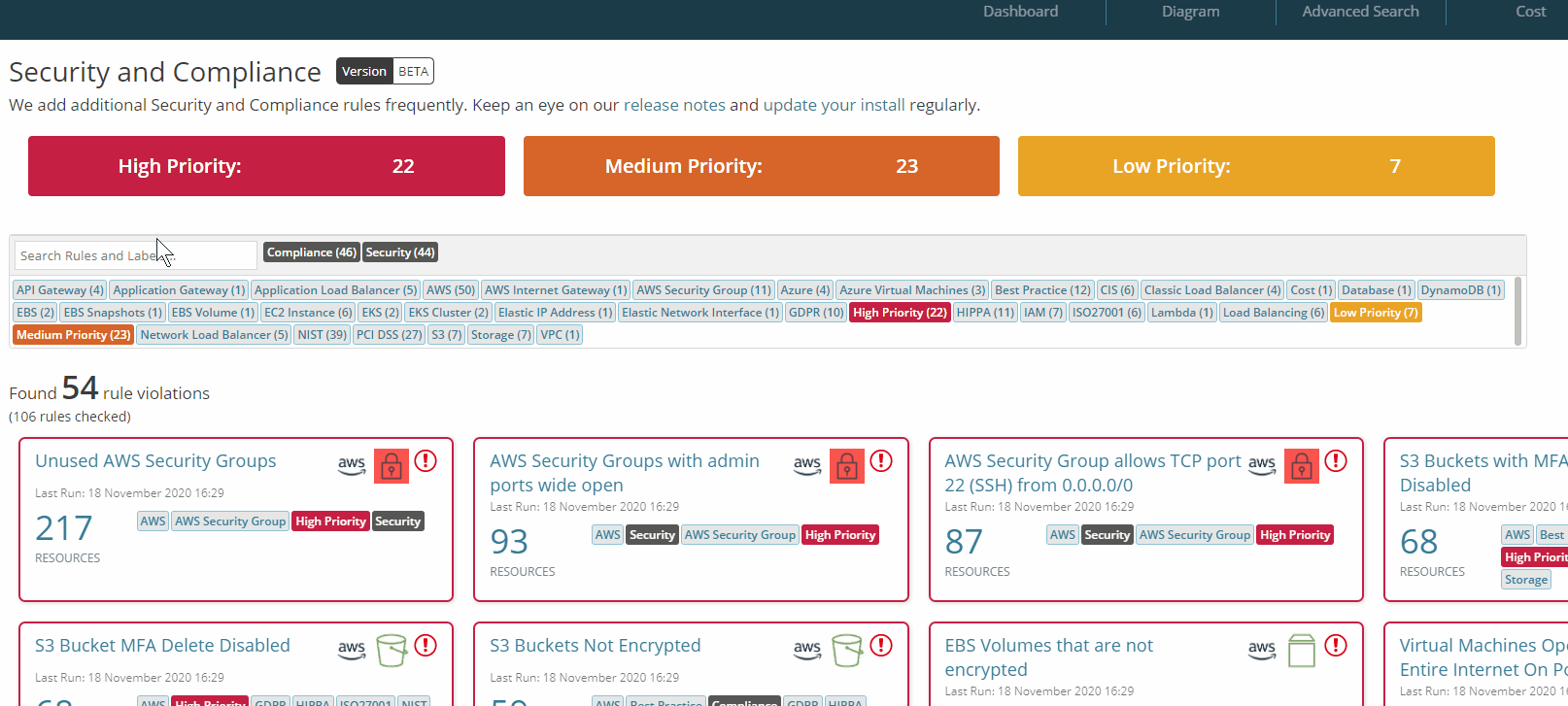Toggle the S3 (7) filter tag
This screenshot has height=706, width=1568.
(x=447, y=335)
